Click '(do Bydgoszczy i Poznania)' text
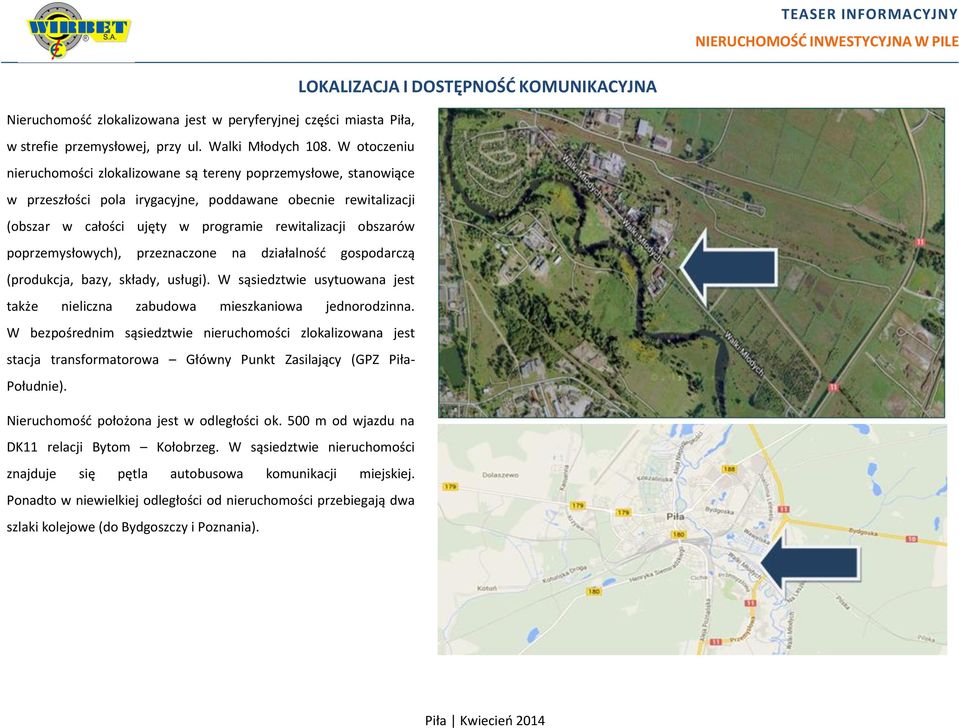 point(179,527)
